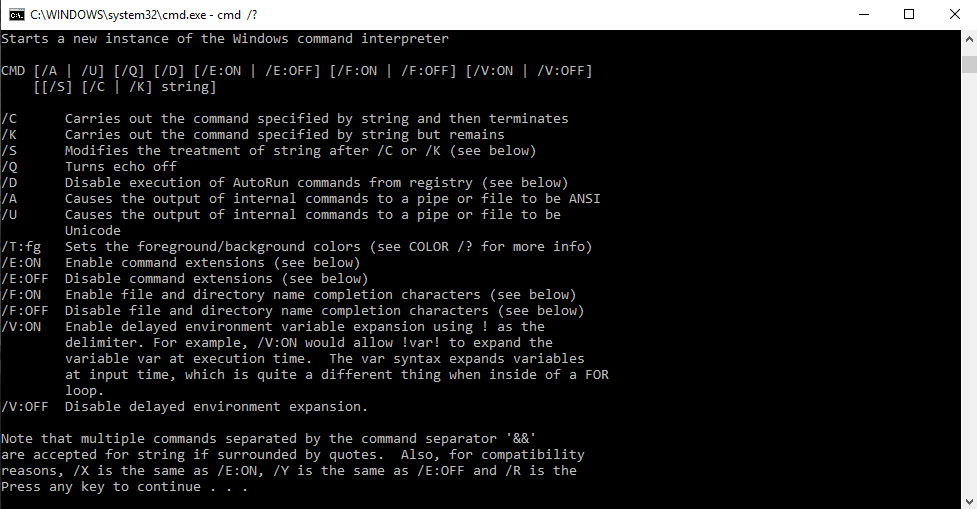
Task: Click the '/V:OFF' option label
Action: click(25, 406)
